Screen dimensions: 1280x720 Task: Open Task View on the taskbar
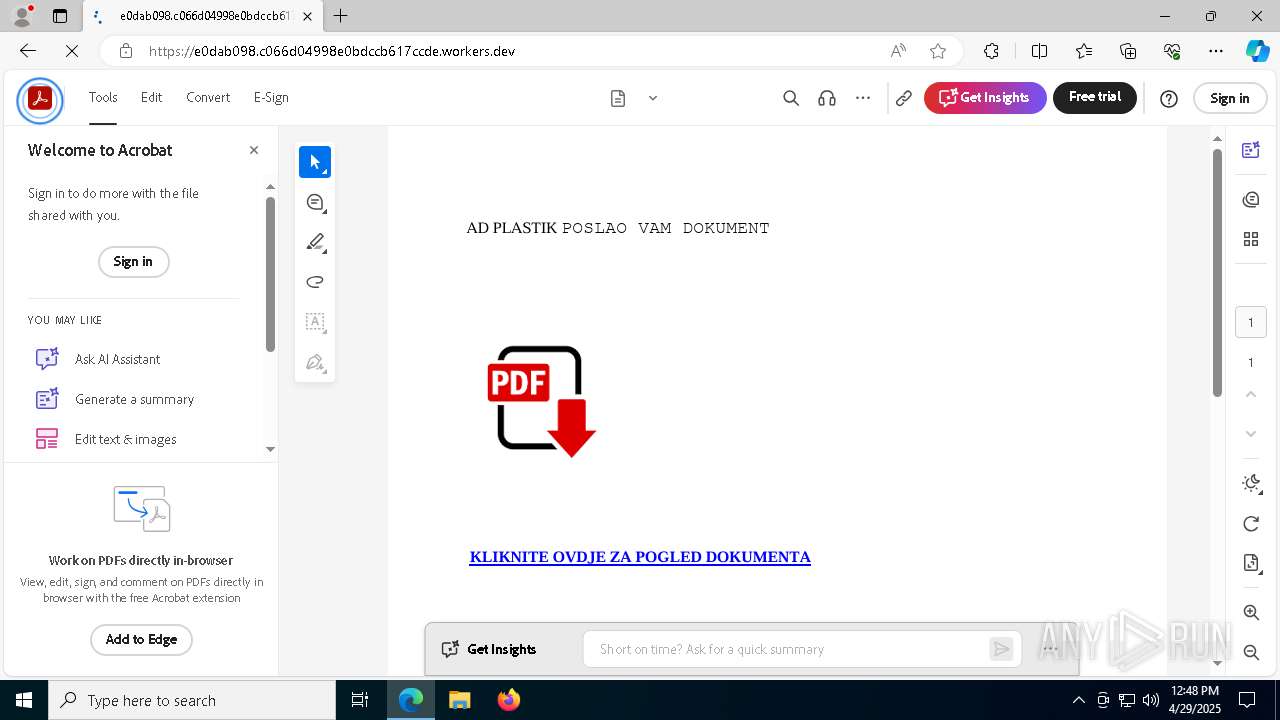[x=360, y=700]
